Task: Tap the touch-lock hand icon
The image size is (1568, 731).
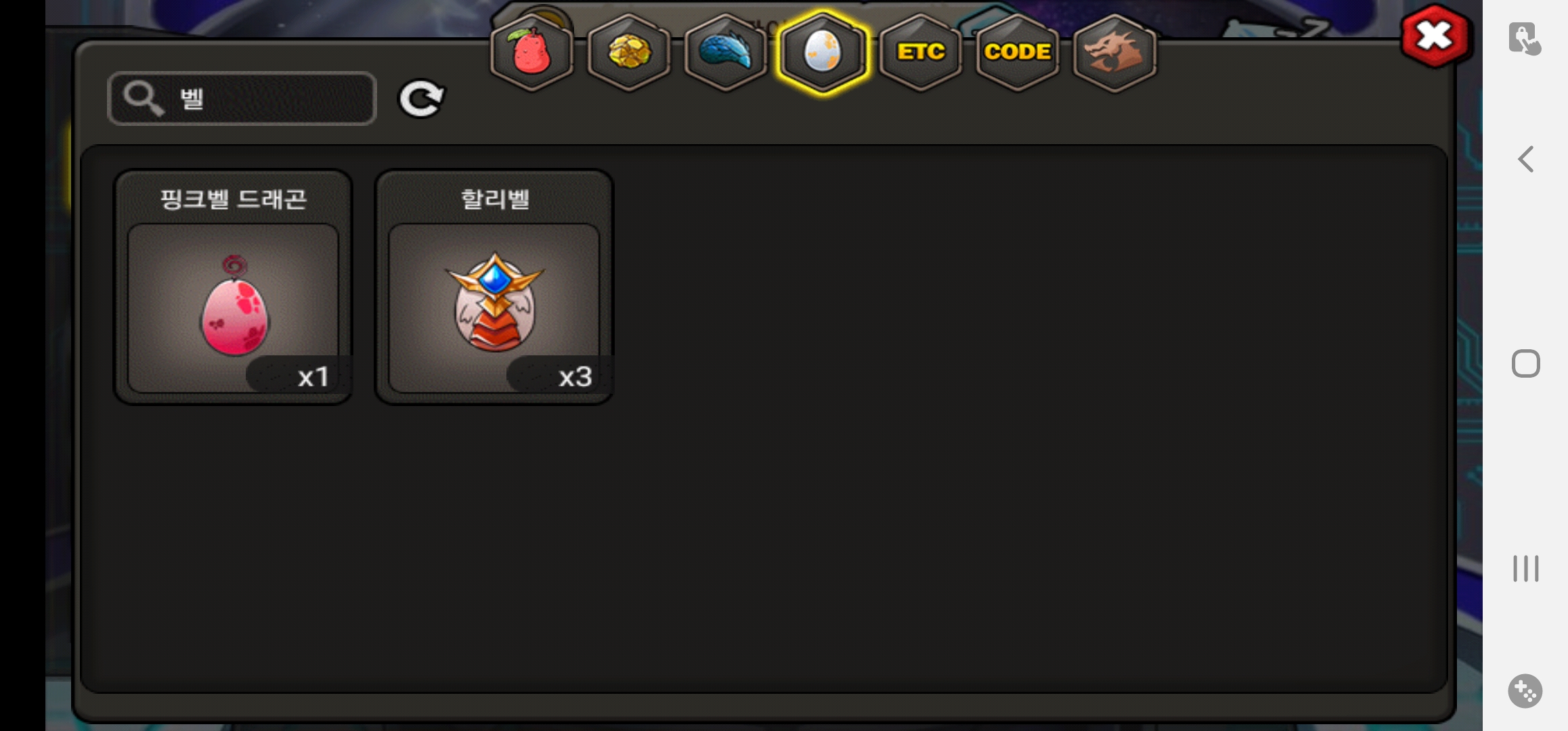Action: [1524, 39]
